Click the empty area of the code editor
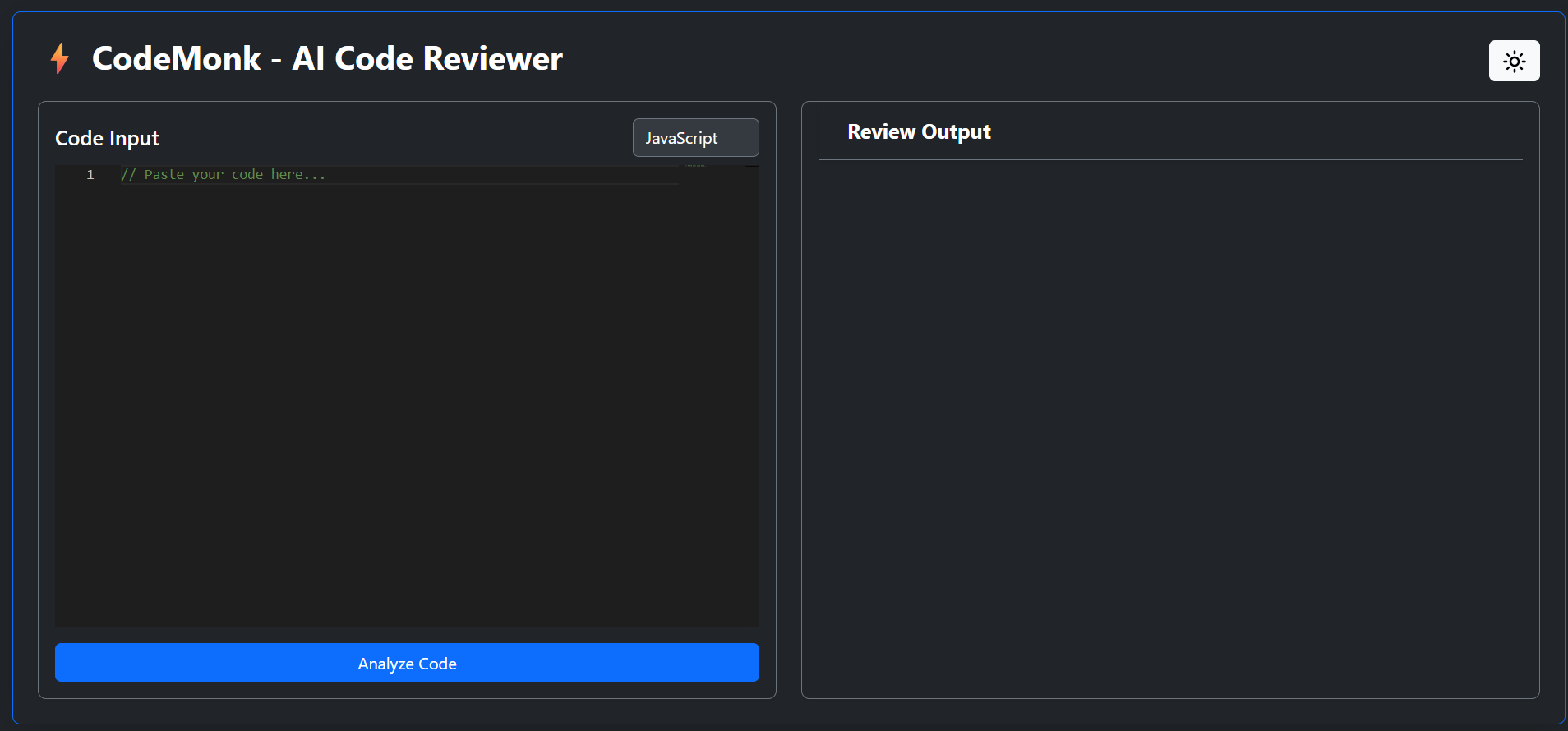This screenshot has width=1568, height=731. (394, 394)
